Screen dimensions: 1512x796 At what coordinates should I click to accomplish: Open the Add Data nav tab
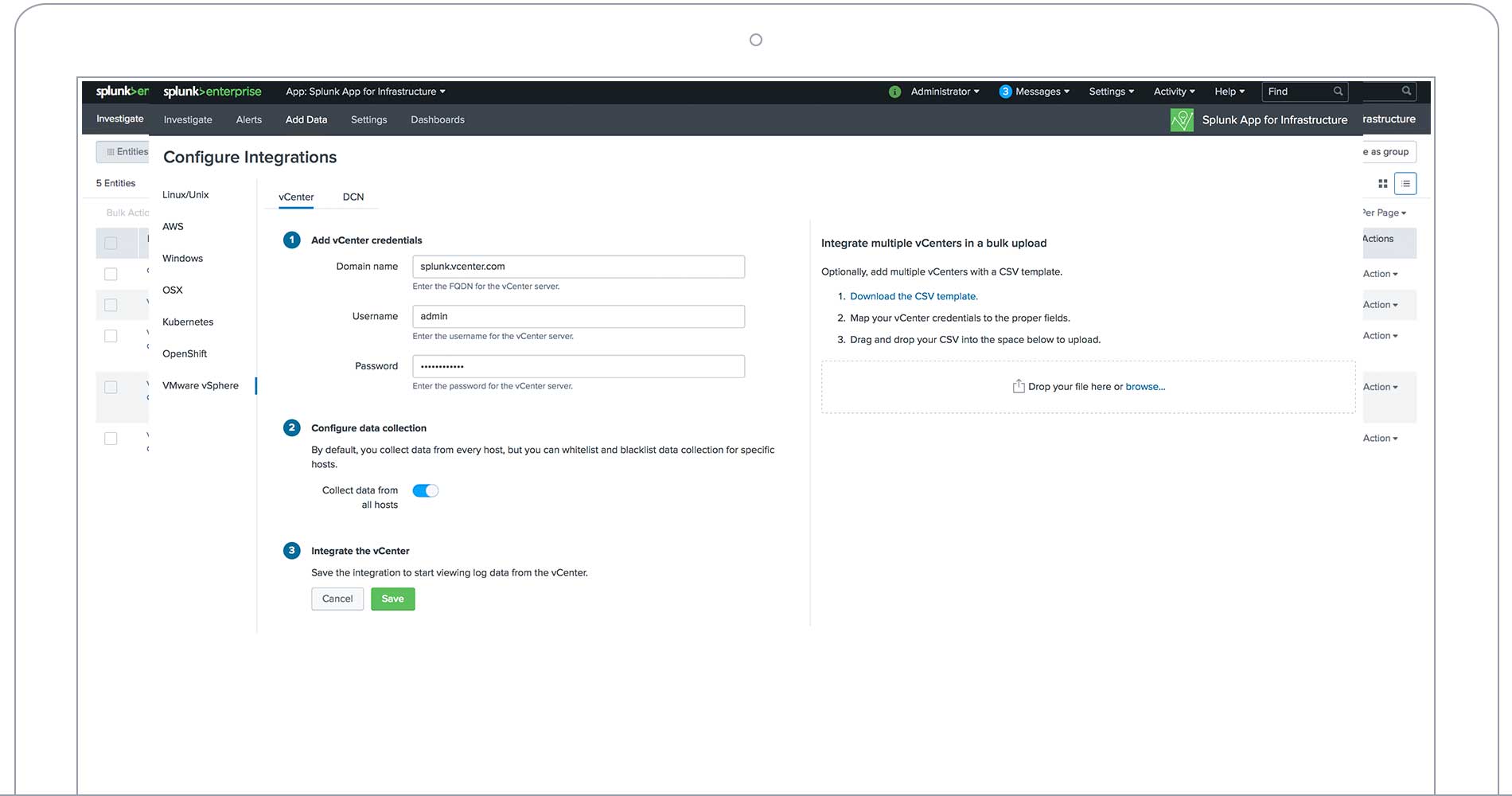pyautogui.click(x=306, y=119)
